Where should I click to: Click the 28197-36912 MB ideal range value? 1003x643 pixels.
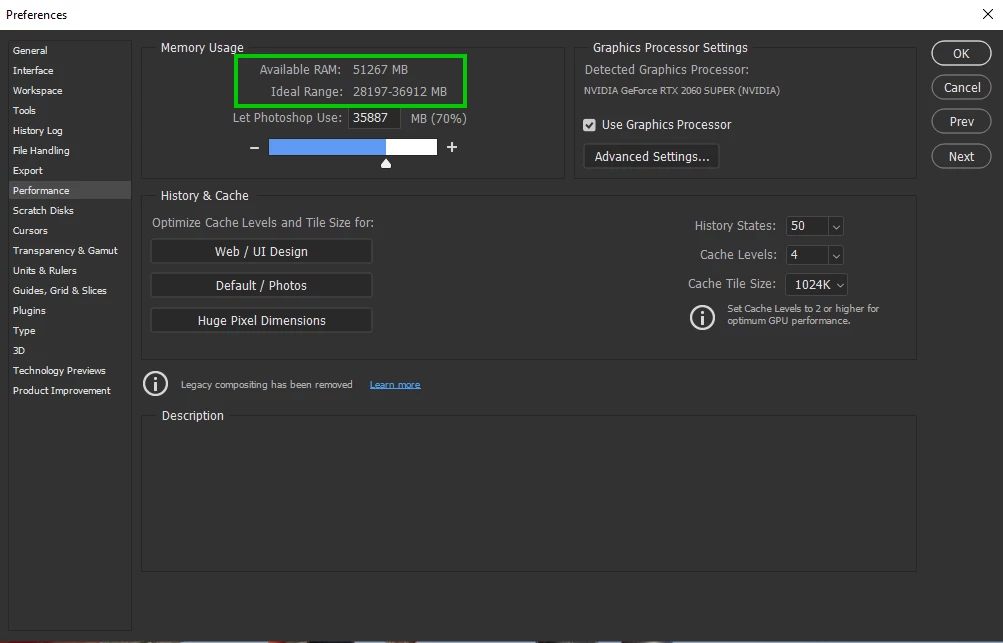[400, 91]
